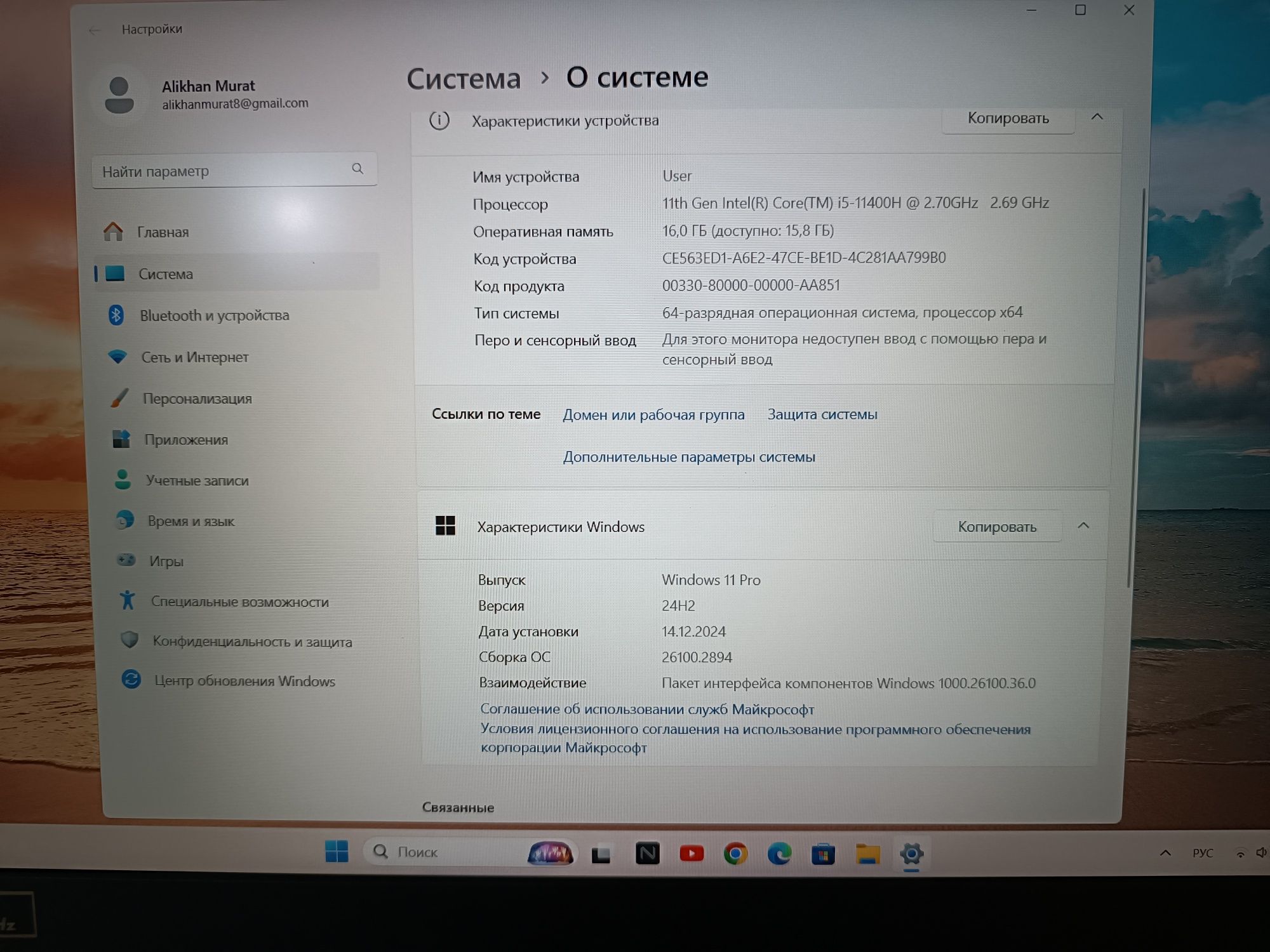The width and height of the screenshot is (1270, 952).
Task: Collapse the Характеристики Windows section
Action: [x=1083, y=526]
